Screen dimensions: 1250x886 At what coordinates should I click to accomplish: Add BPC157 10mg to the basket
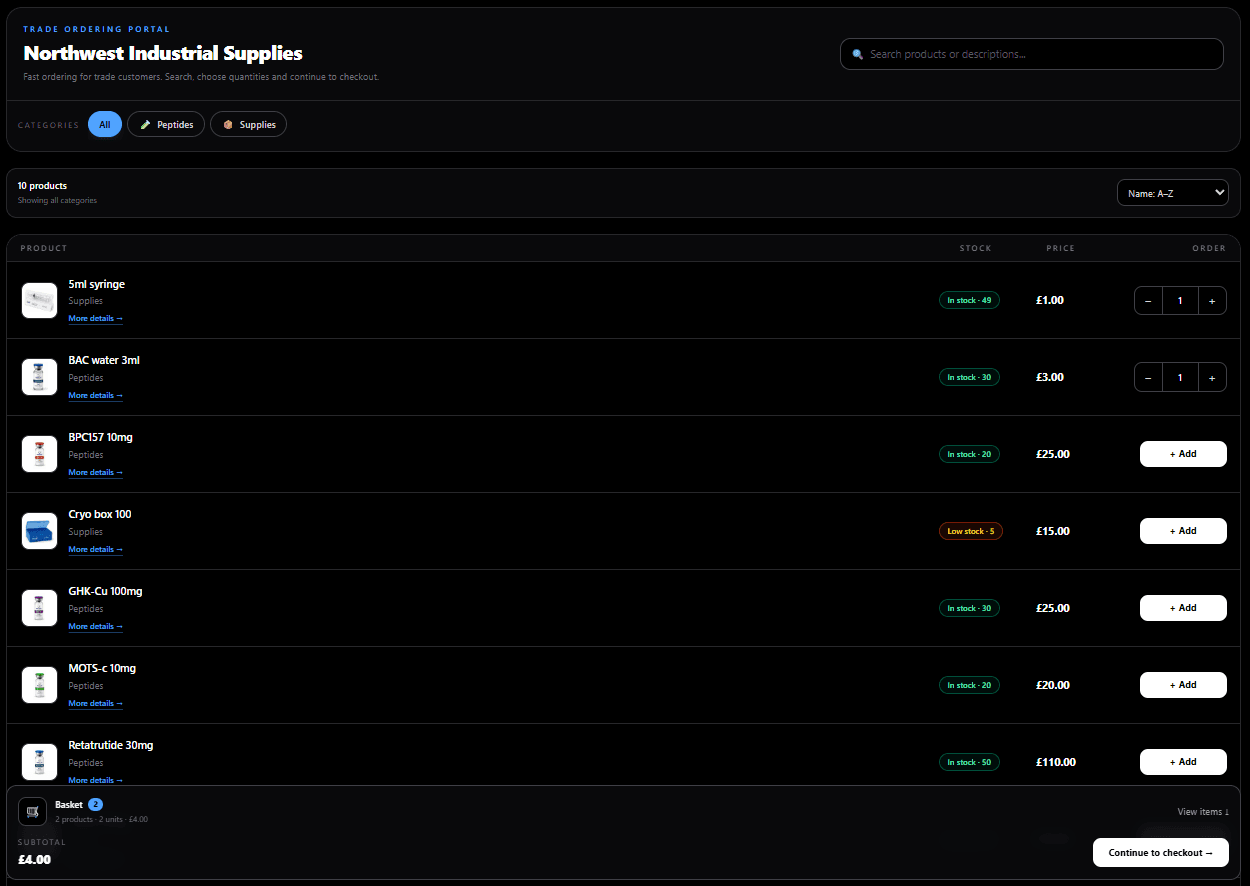click(x=1183, y=454)
